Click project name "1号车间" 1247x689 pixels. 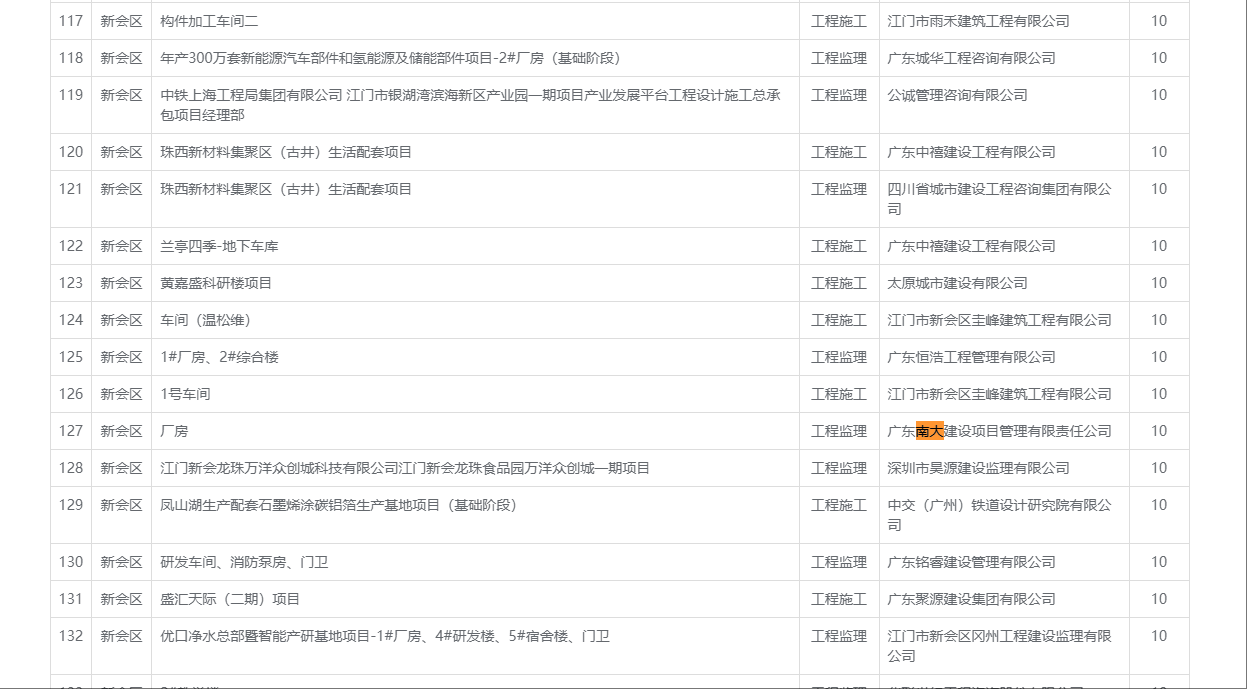coord(185,394)
